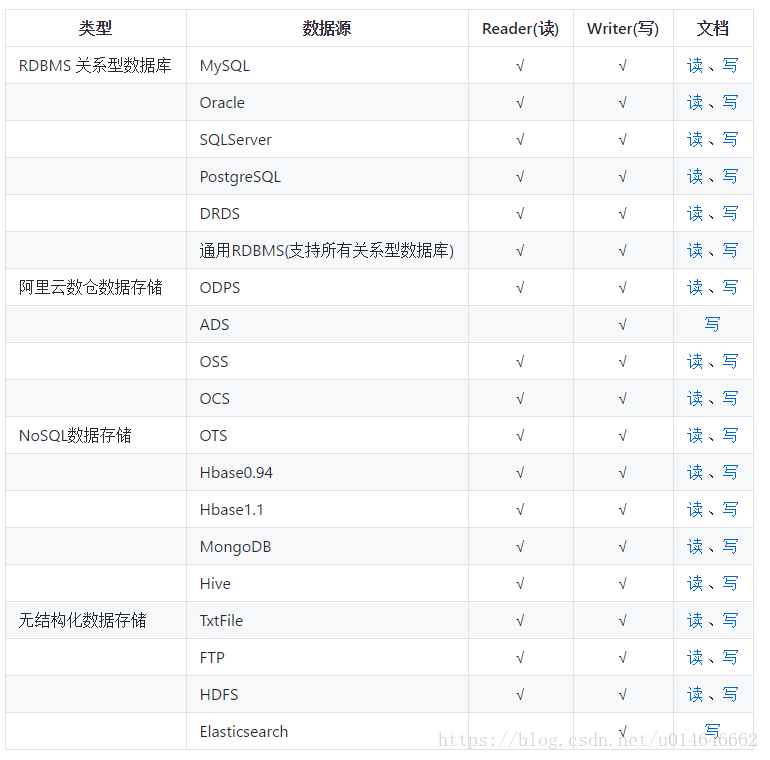Open the MongoDB write (写) doc link
Viewport: 770px width, 760px height.
(730, 546)
